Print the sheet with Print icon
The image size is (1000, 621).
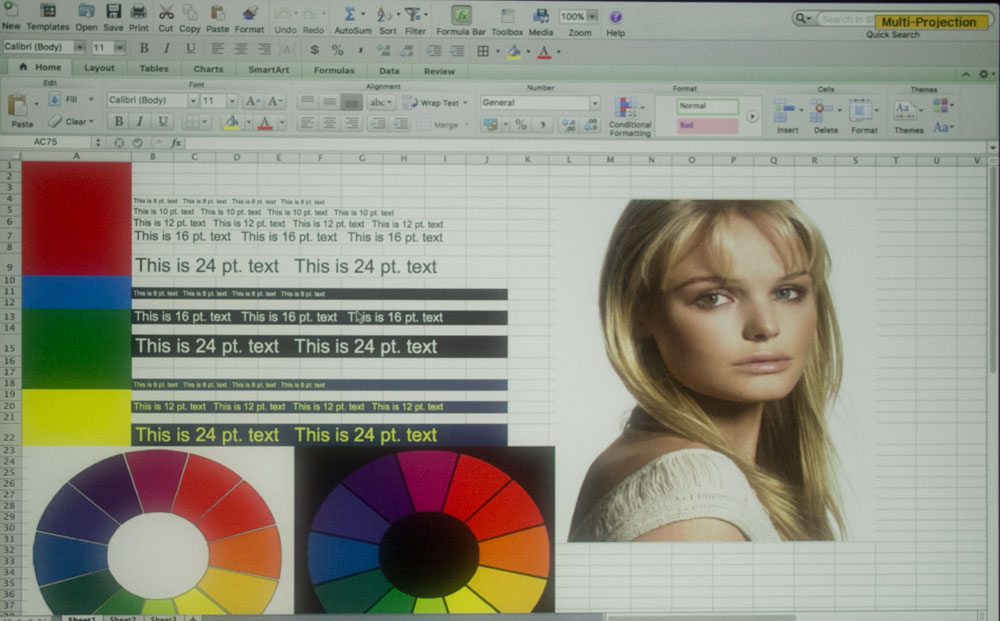point(138,11)
